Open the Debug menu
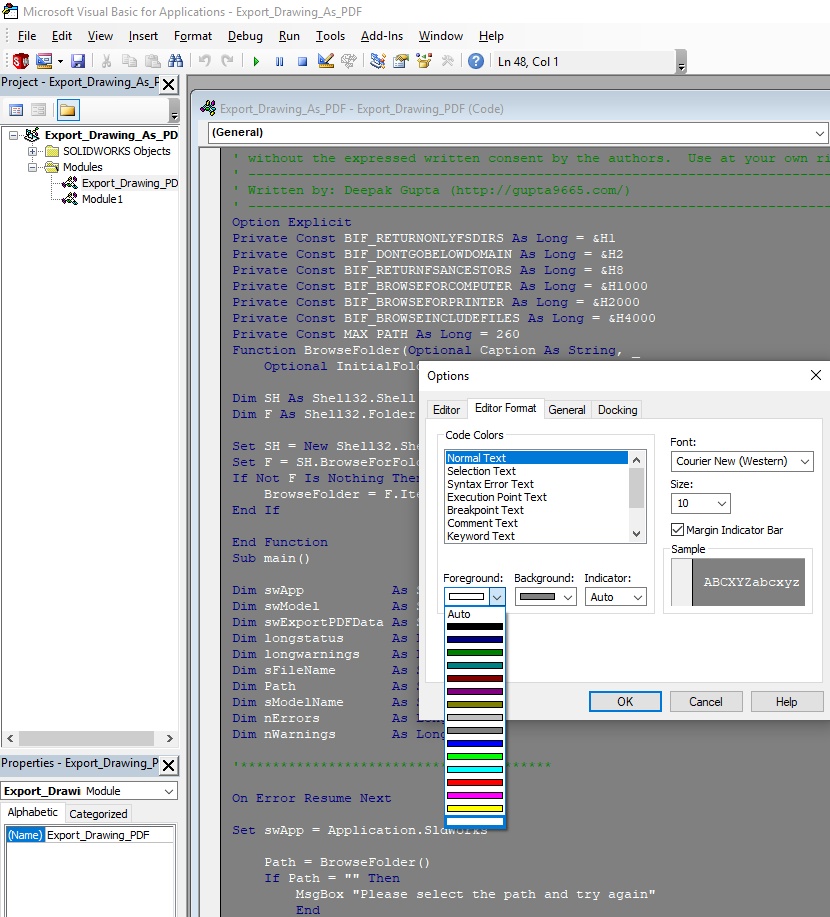The image size is (830, 917). pos(245,36)
